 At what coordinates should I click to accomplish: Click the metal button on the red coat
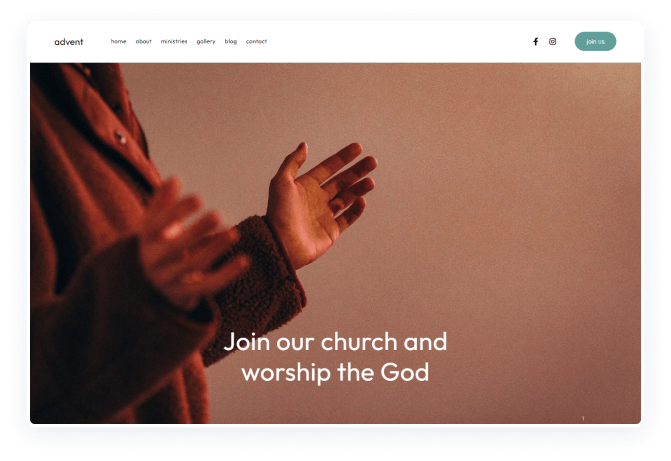[120, 137]
